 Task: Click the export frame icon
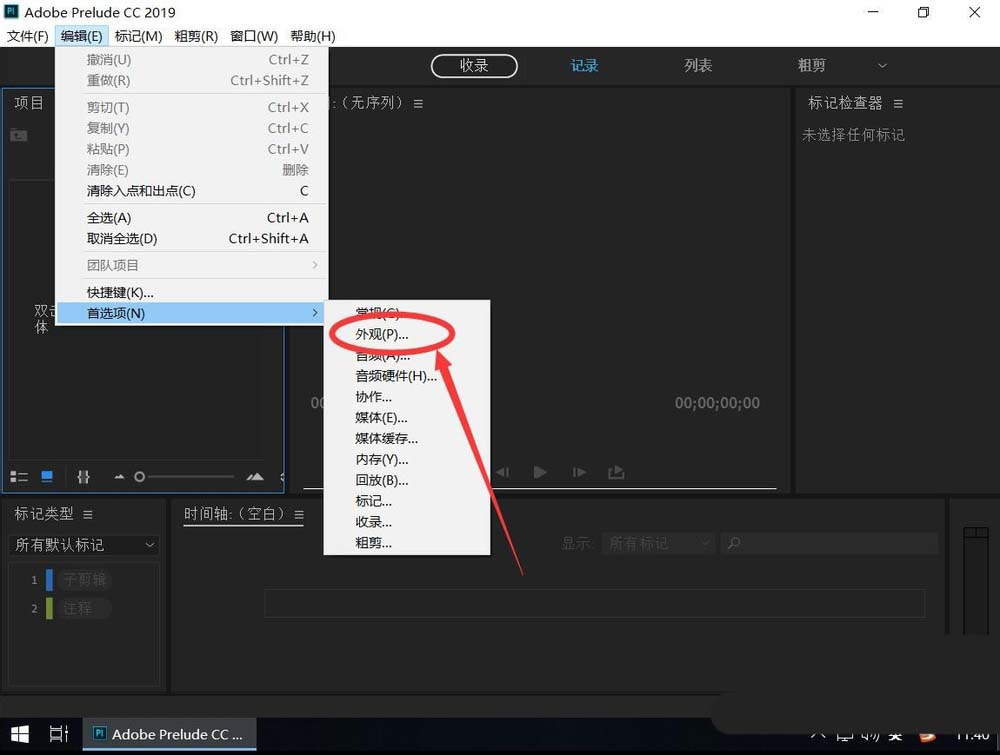click(616, 473)
